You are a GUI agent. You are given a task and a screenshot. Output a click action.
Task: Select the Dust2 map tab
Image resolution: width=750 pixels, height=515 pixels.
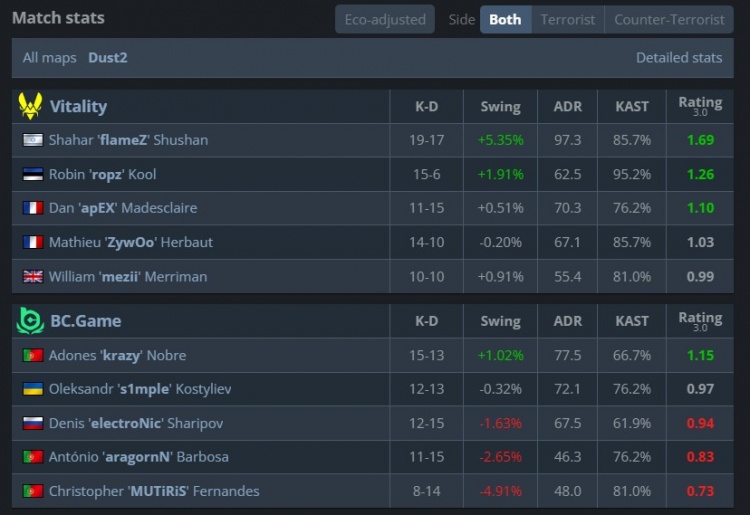tap(108, 58)
